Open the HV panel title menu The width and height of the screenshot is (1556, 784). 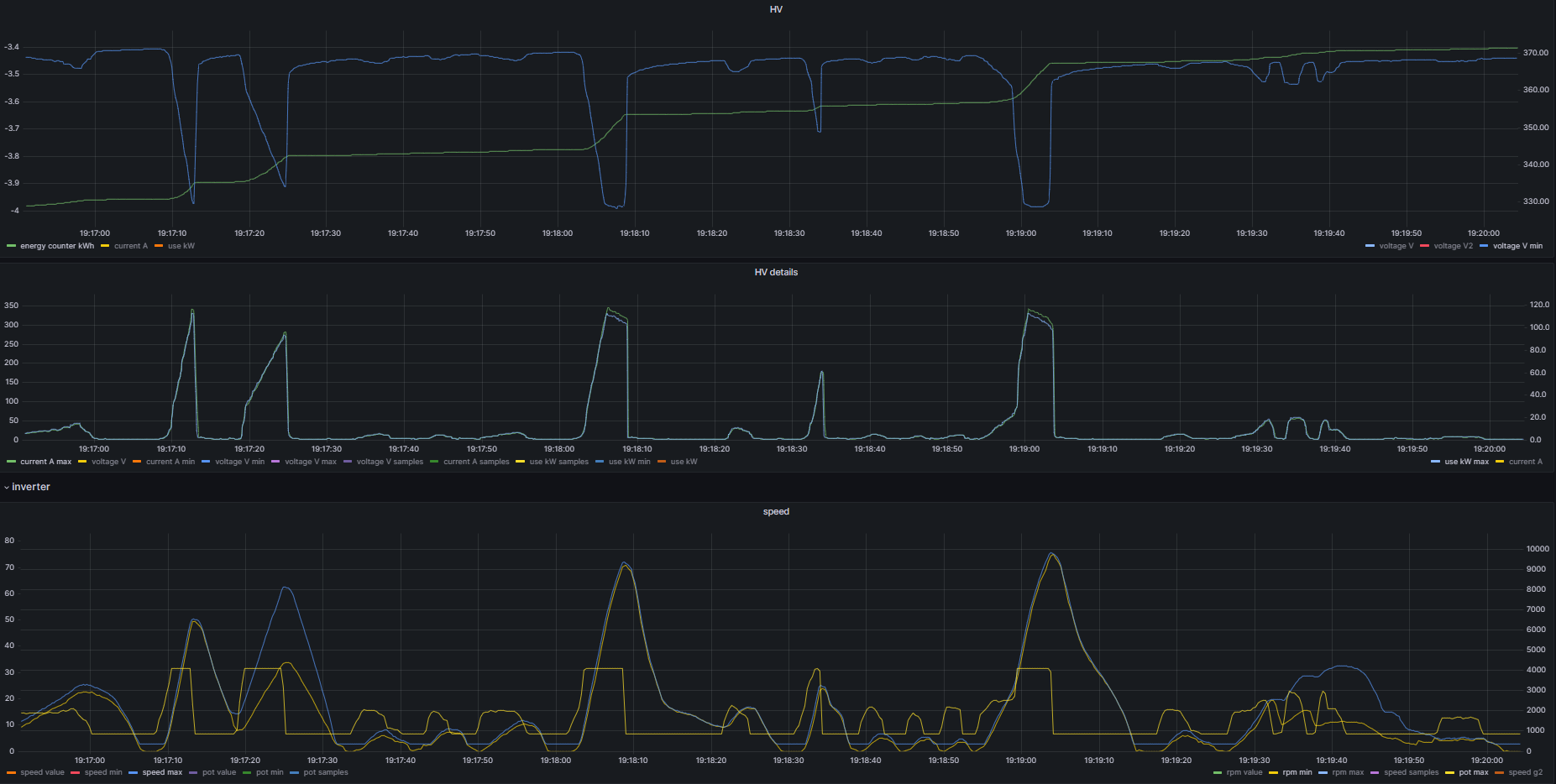(776, 9)
